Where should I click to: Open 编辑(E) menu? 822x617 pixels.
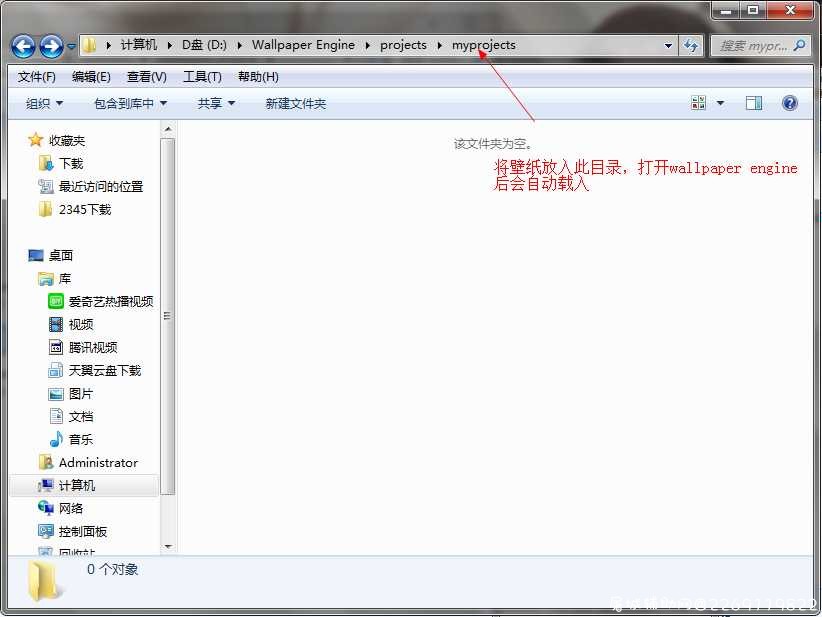click(91, 77)
